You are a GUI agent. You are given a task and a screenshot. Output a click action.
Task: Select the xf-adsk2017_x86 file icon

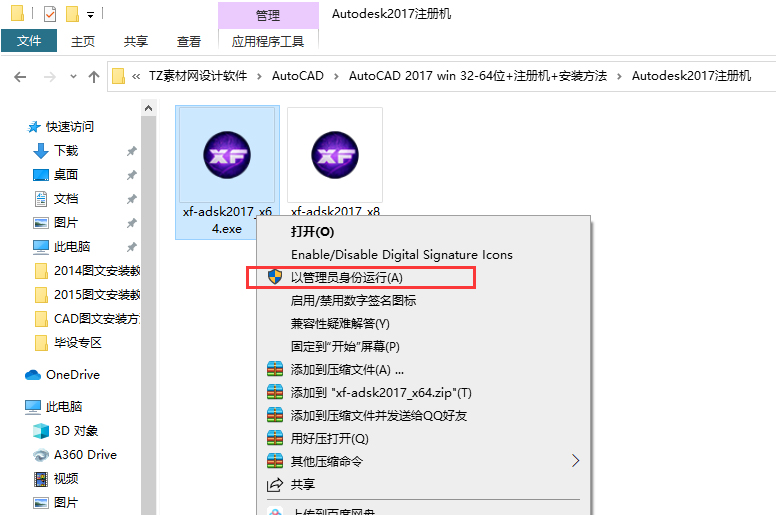pyautogui.click(x=335, y=155)
